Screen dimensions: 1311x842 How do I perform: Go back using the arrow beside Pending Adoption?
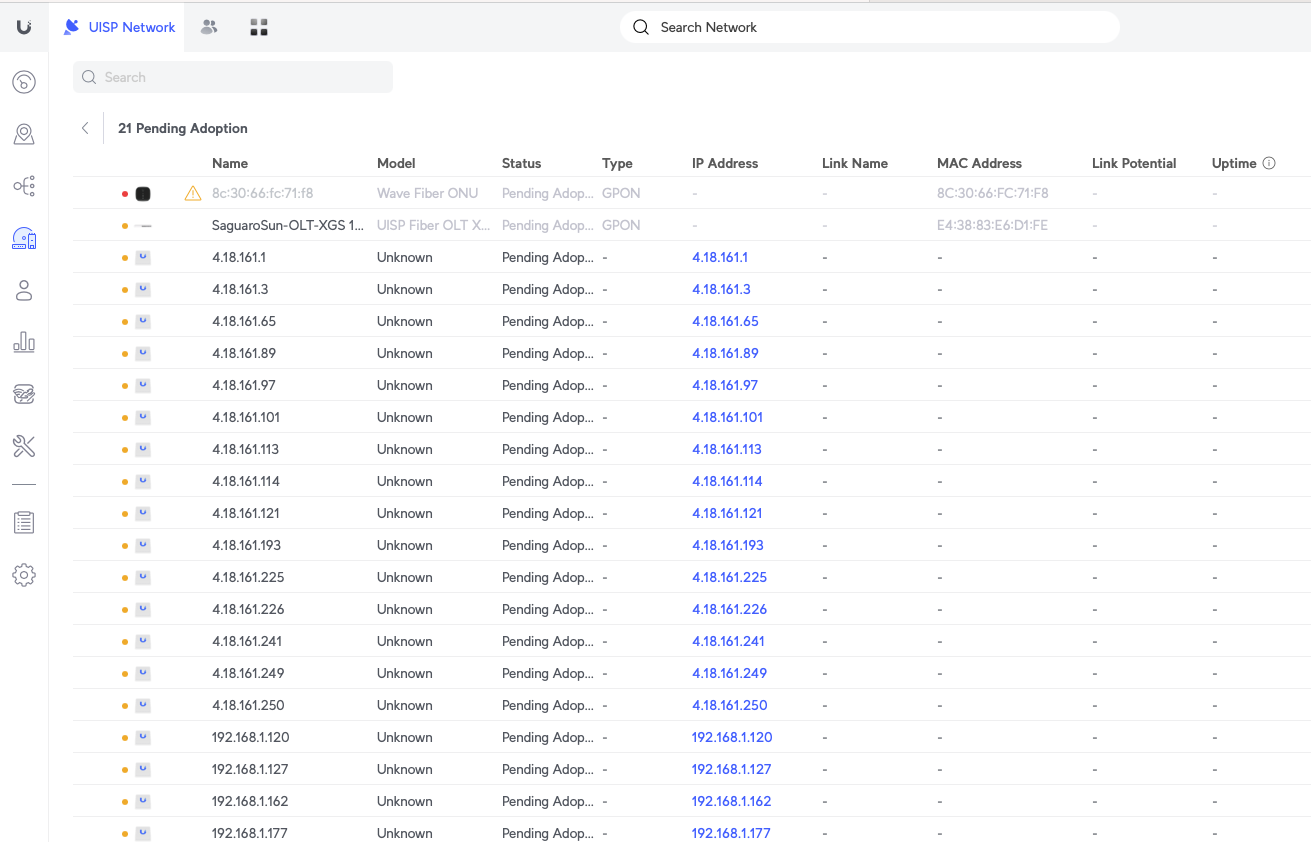coord(85,128)
